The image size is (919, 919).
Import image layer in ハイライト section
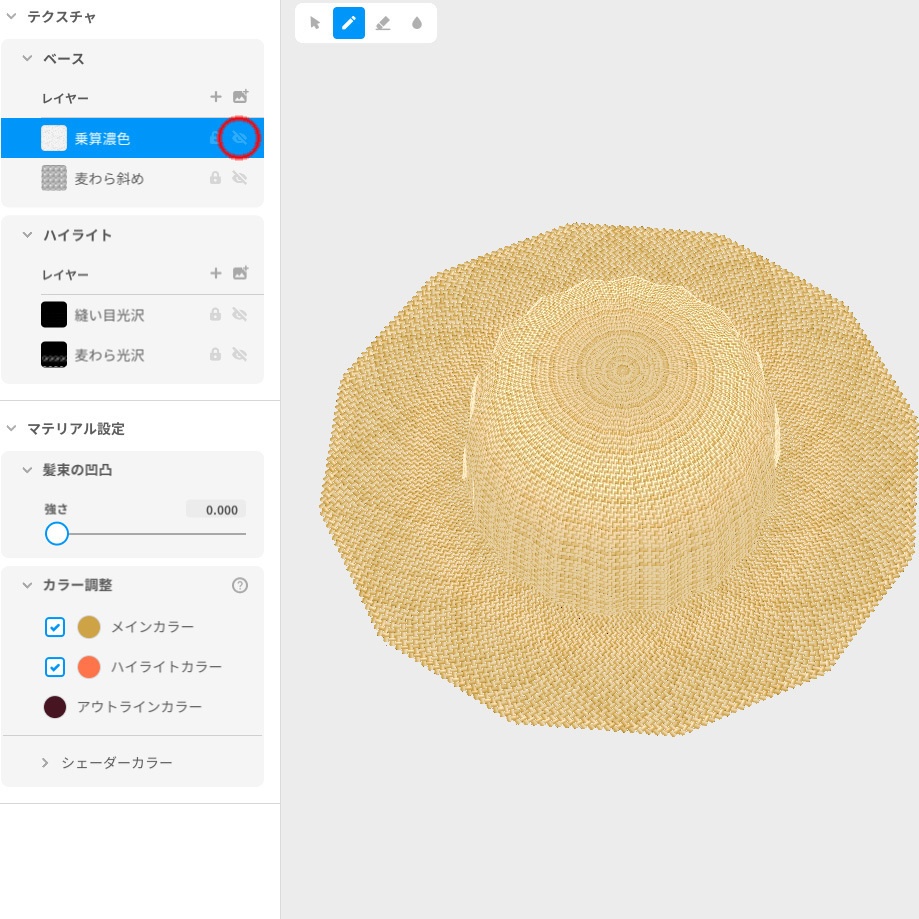(x=240, y=273)
